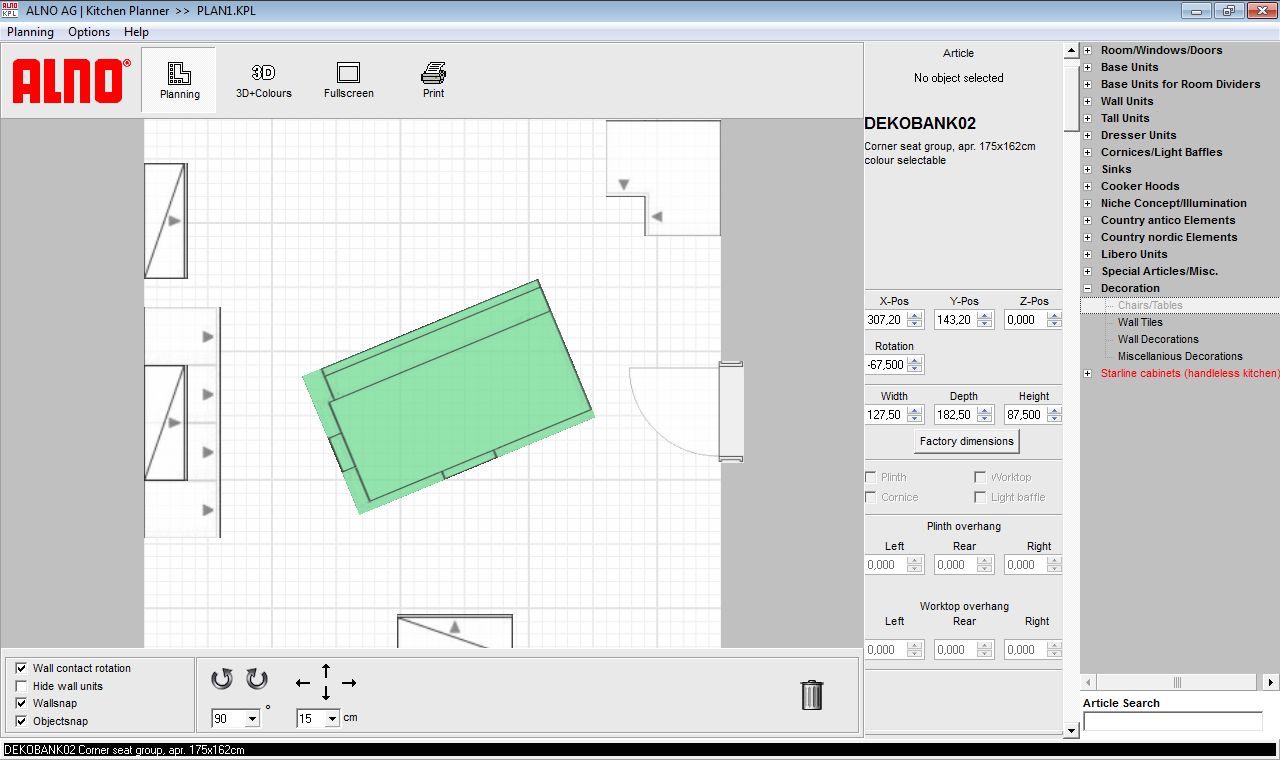The width and height of the screenshot is (1280, 760).
Task: Select Dresser Units category
Action: click(1139, 135)
